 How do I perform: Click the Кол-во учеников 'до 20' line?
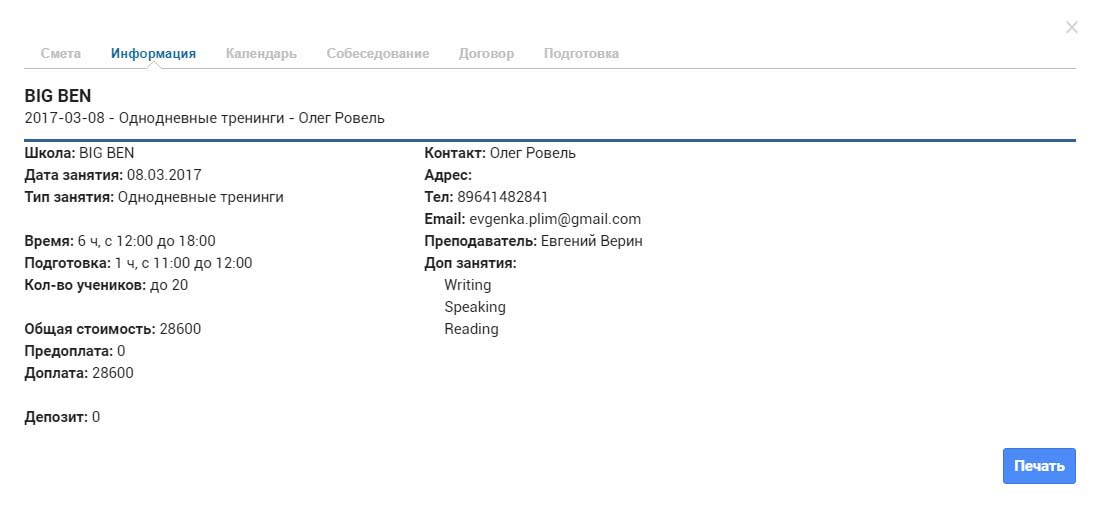tap(106, 286)
